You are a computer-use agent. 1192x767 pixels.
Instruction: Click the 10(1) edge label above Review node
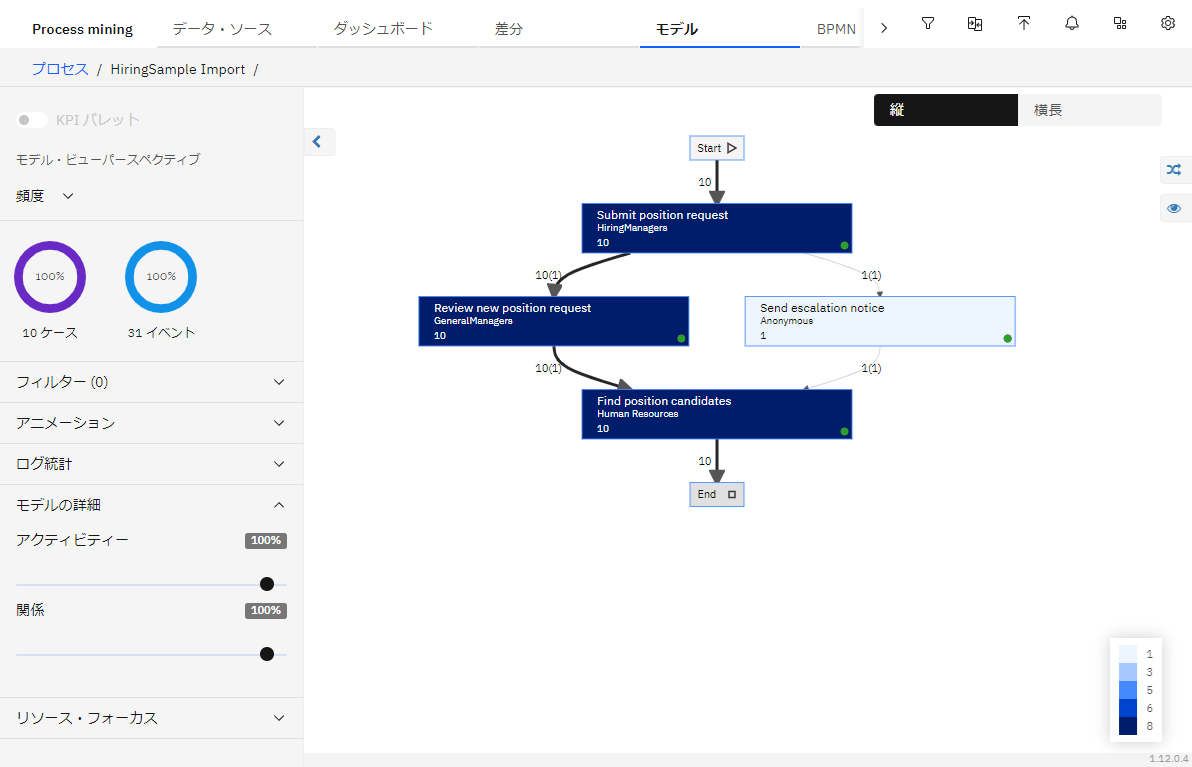pyautogui.click(x=548, y=275)
